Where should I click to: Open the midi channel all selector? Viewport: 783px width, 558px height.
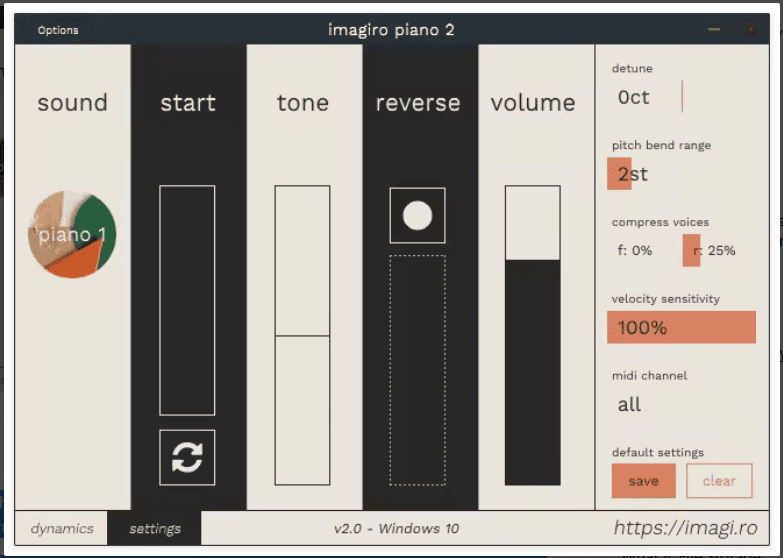click(x=681, y=404)
